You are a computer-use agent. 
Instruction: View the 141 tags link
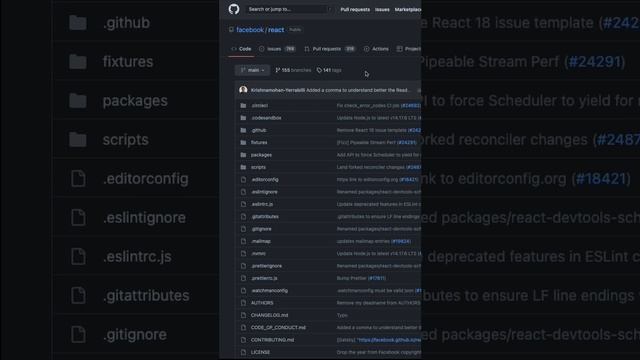(x=329, y=70)
